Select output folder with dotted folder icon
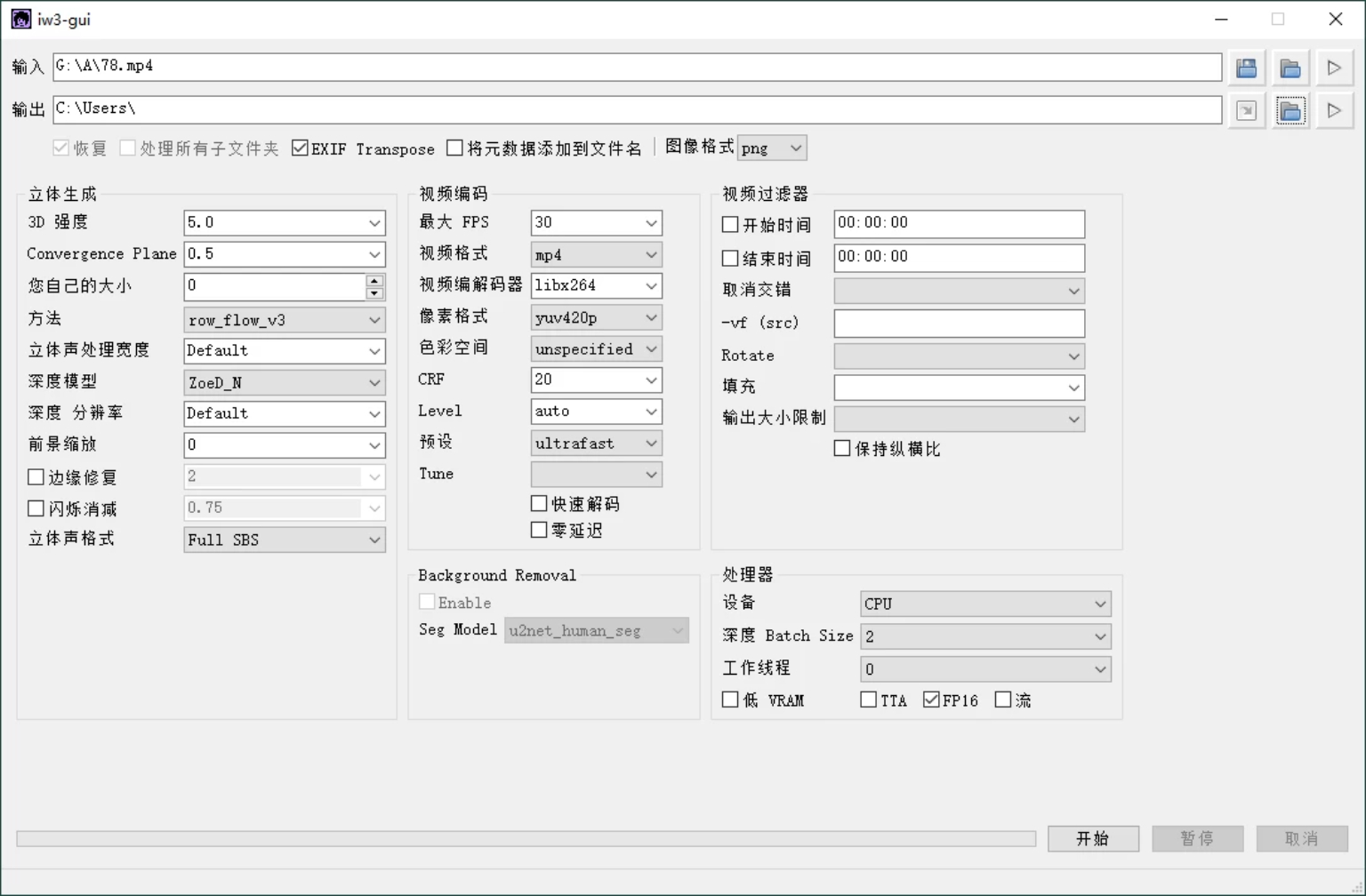The height and width of the screenshot is (896, 1366). [1290, 110]
